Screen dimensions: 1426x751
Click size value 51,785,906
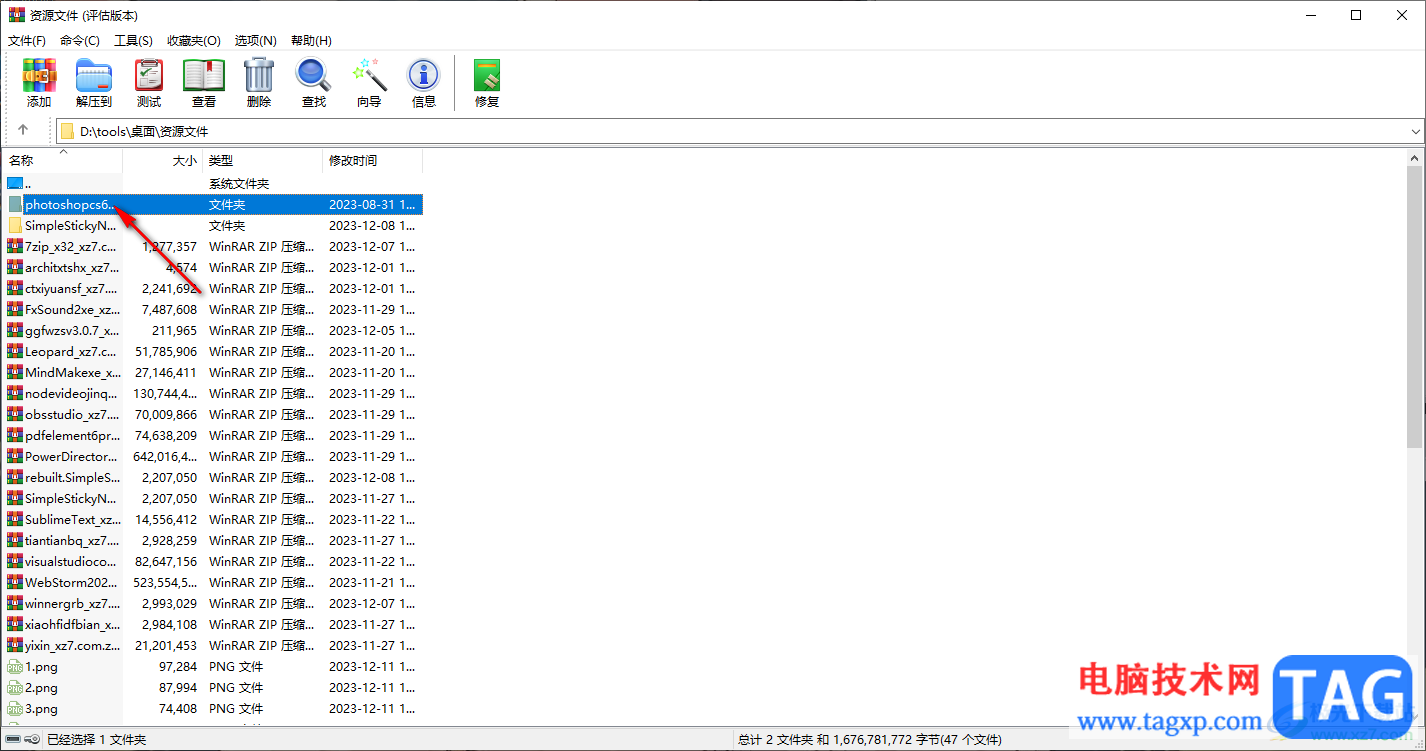point(165,351)
